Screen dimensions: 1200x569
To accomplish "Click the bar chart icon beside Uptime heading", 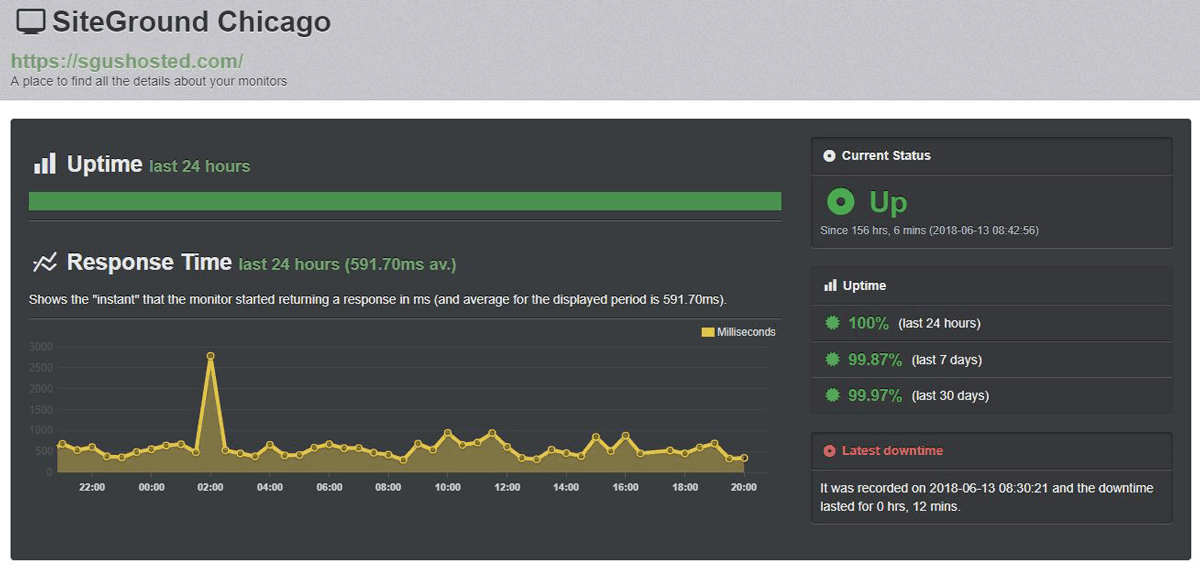I will [44, 164].
